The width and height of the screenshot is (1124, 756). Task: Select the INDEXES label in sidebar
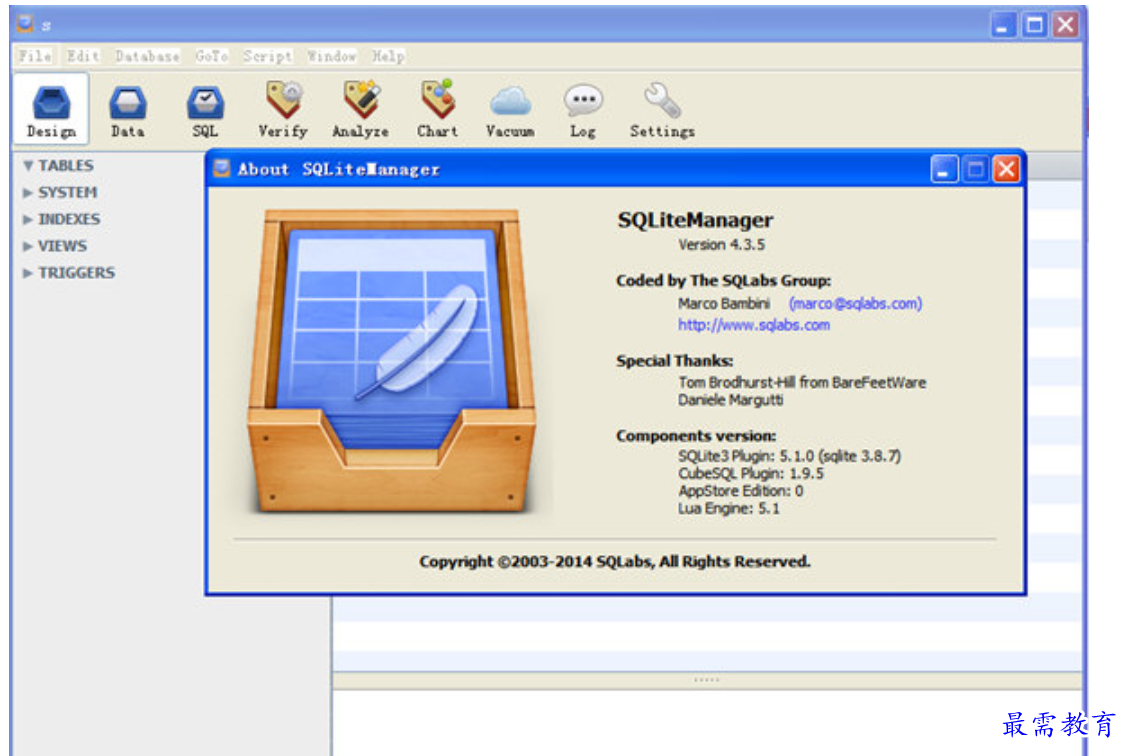pos(69,219)
